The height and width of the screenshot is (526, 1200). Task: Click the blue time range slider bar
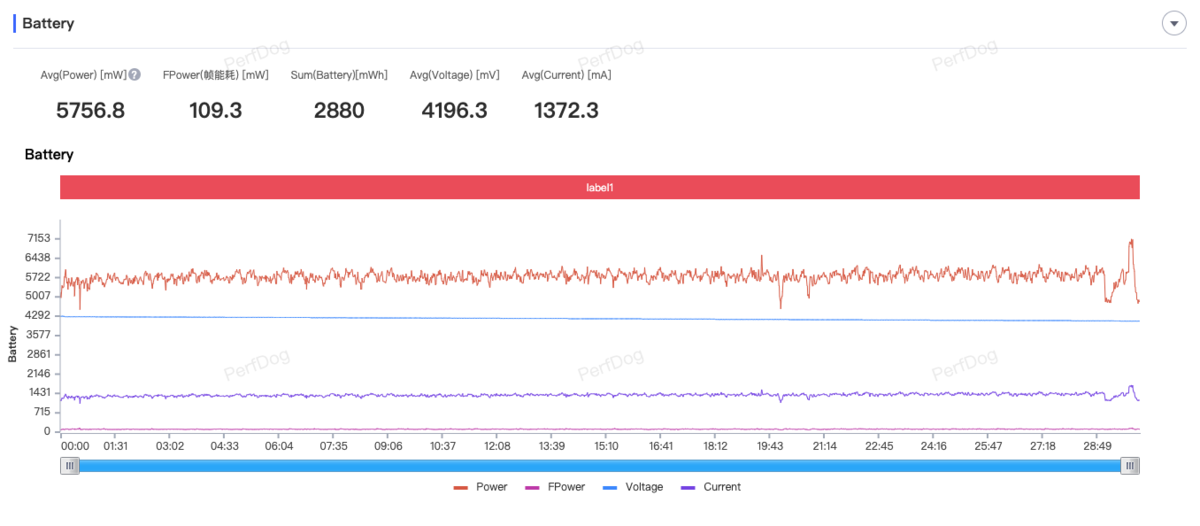click(600, 465)
